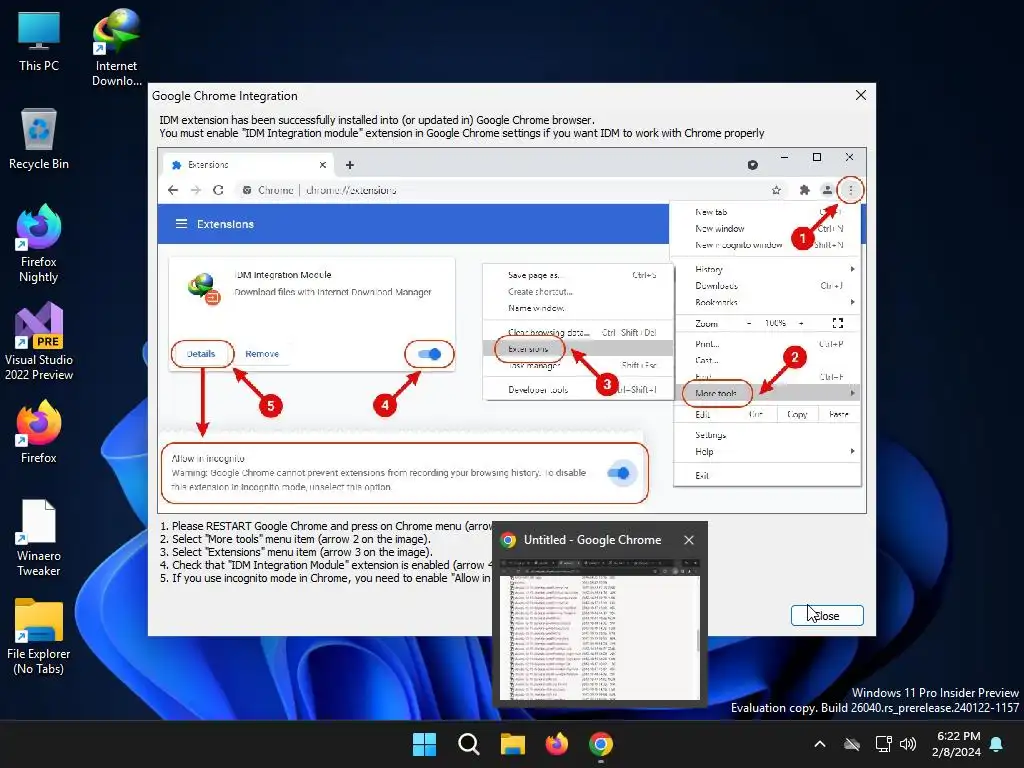Select the Extensions tab in the illustrated Chrome

coord(248,165)
